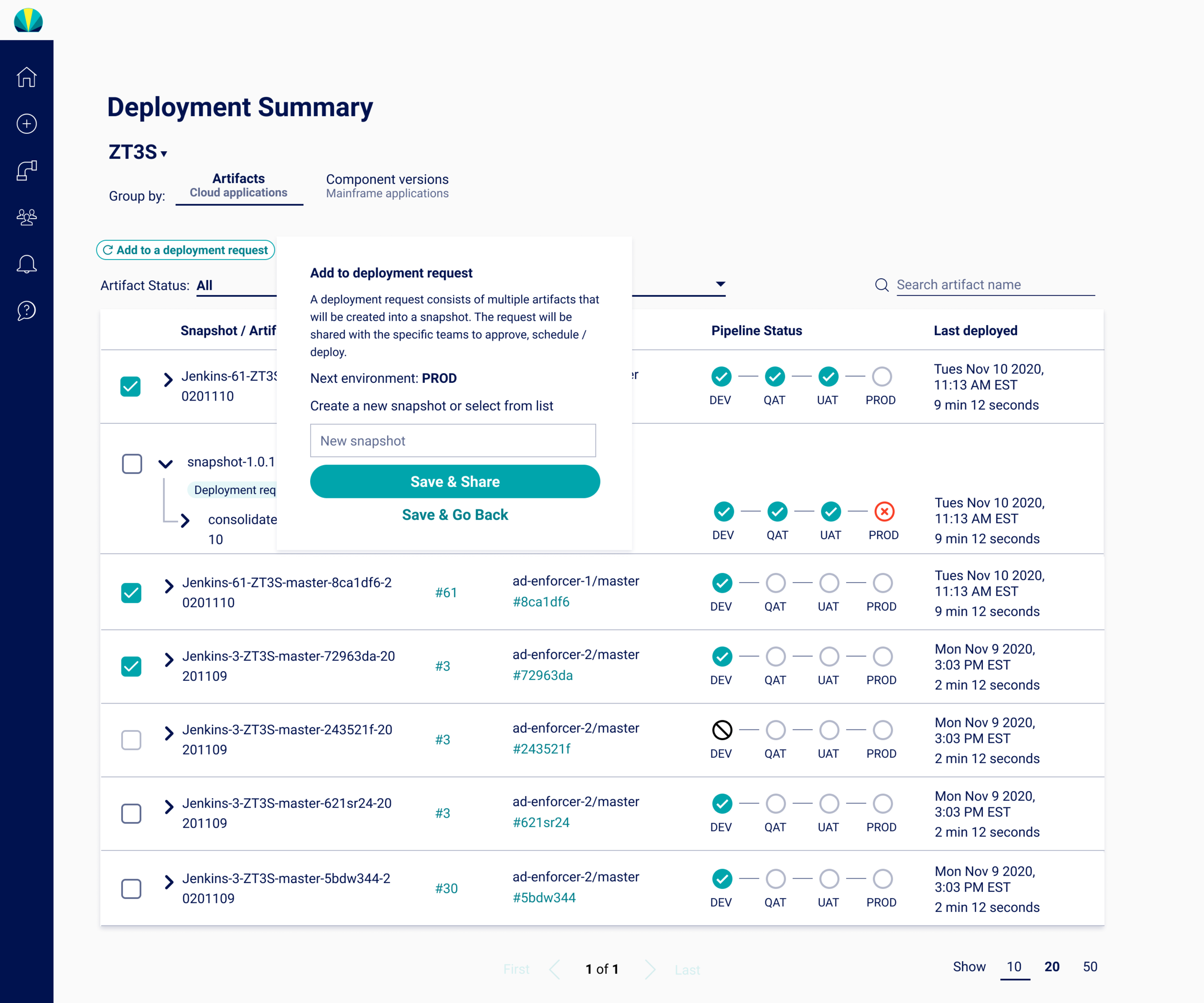Expand the top Jenkins-61-ZT3S row
Image resolution: width=1204 pixels, height=1003 pixels.
[x=168, y=379]
